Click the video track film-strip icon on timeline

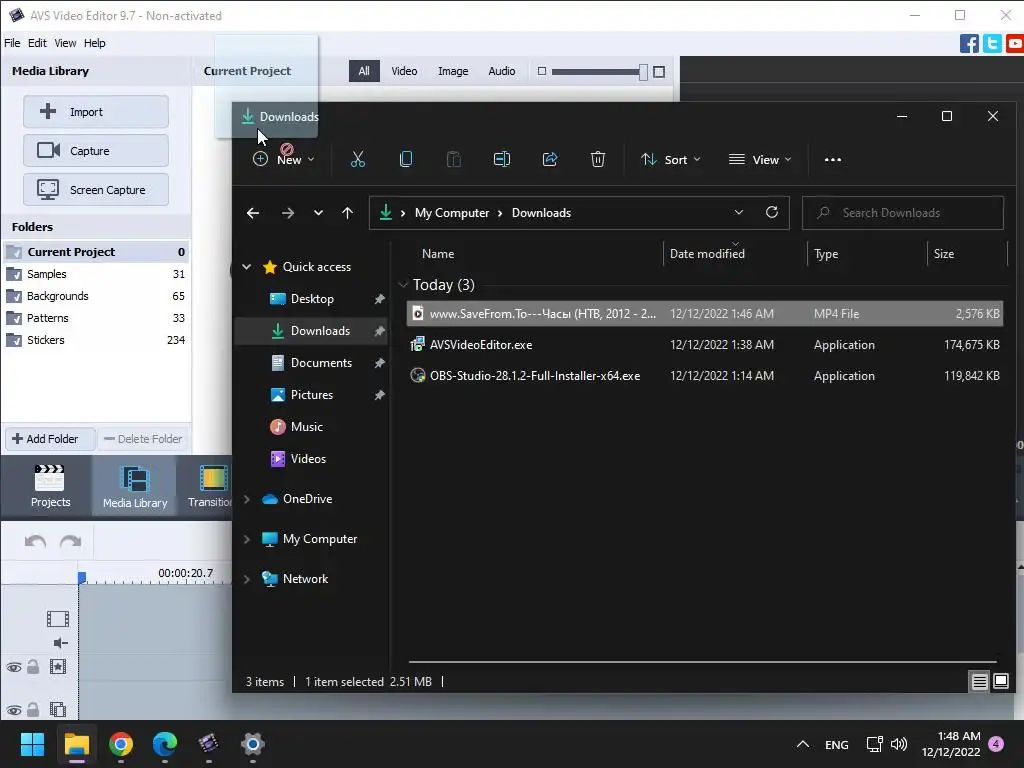(x=58, y=618)
